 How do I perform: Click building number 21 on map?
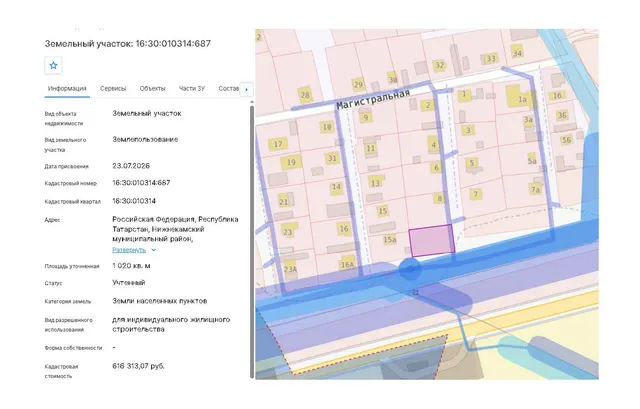[x=283, y=202]
